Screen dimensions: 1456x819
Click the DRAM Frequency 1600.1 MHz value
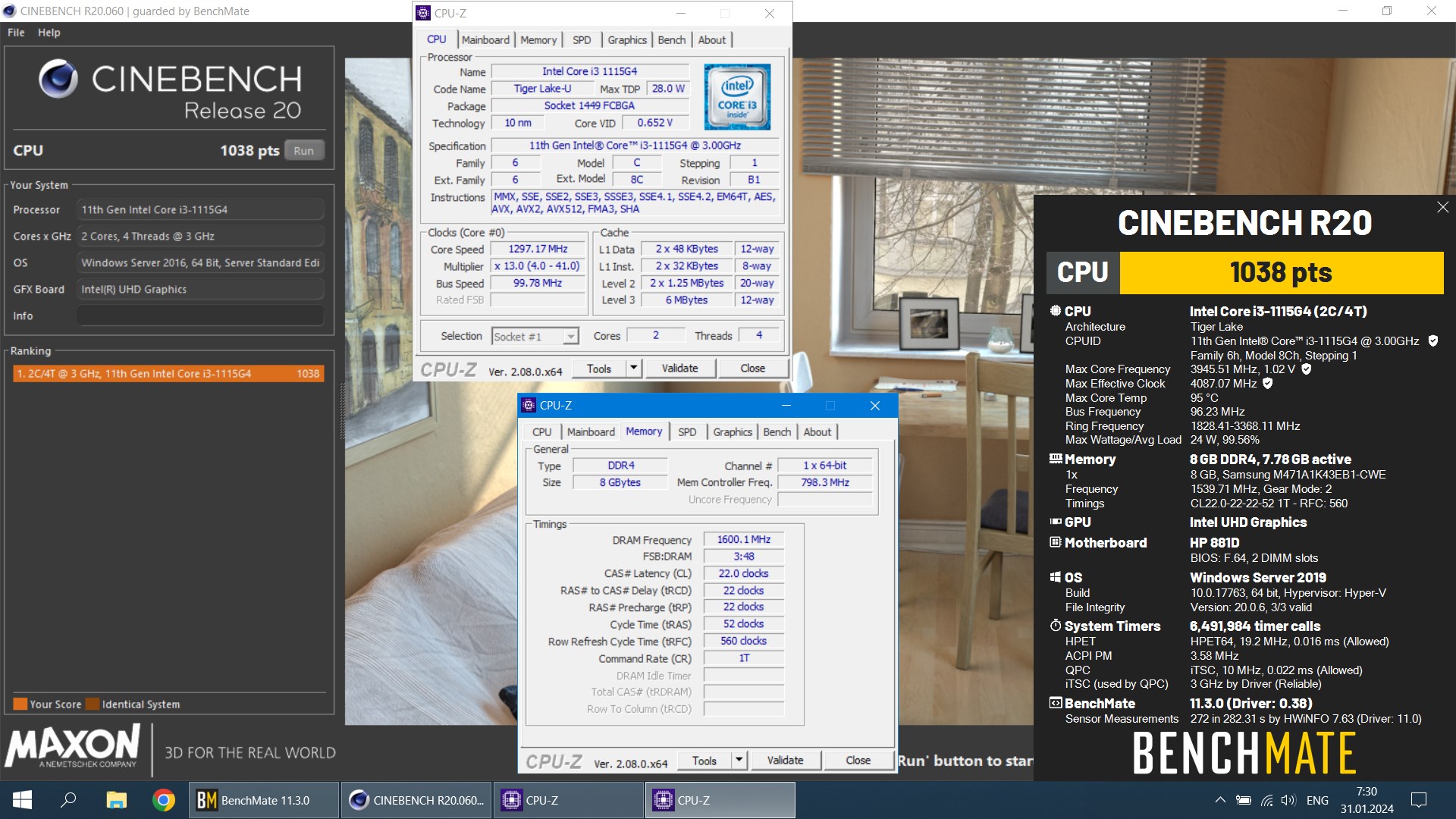[x=743, y=539]
